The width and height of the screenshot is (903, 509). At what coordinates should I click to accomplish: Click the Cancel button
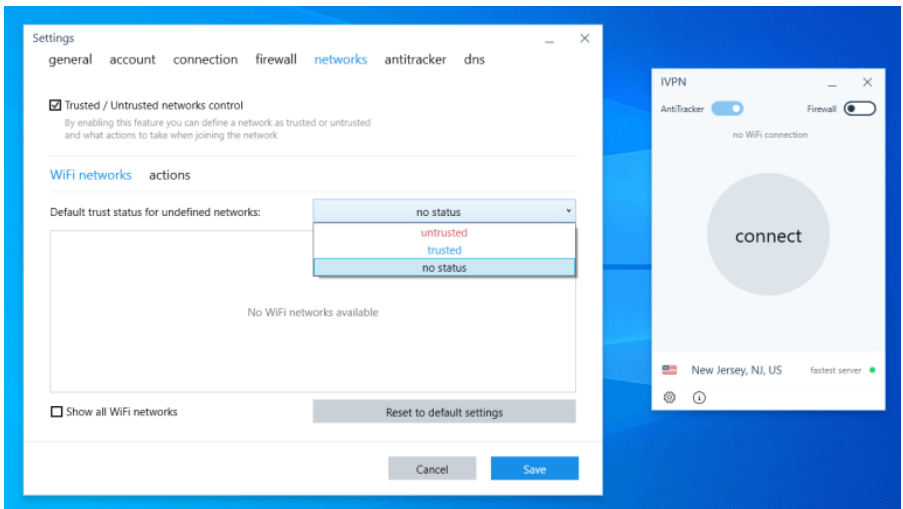pyautogui.click(x=432, y=469)
